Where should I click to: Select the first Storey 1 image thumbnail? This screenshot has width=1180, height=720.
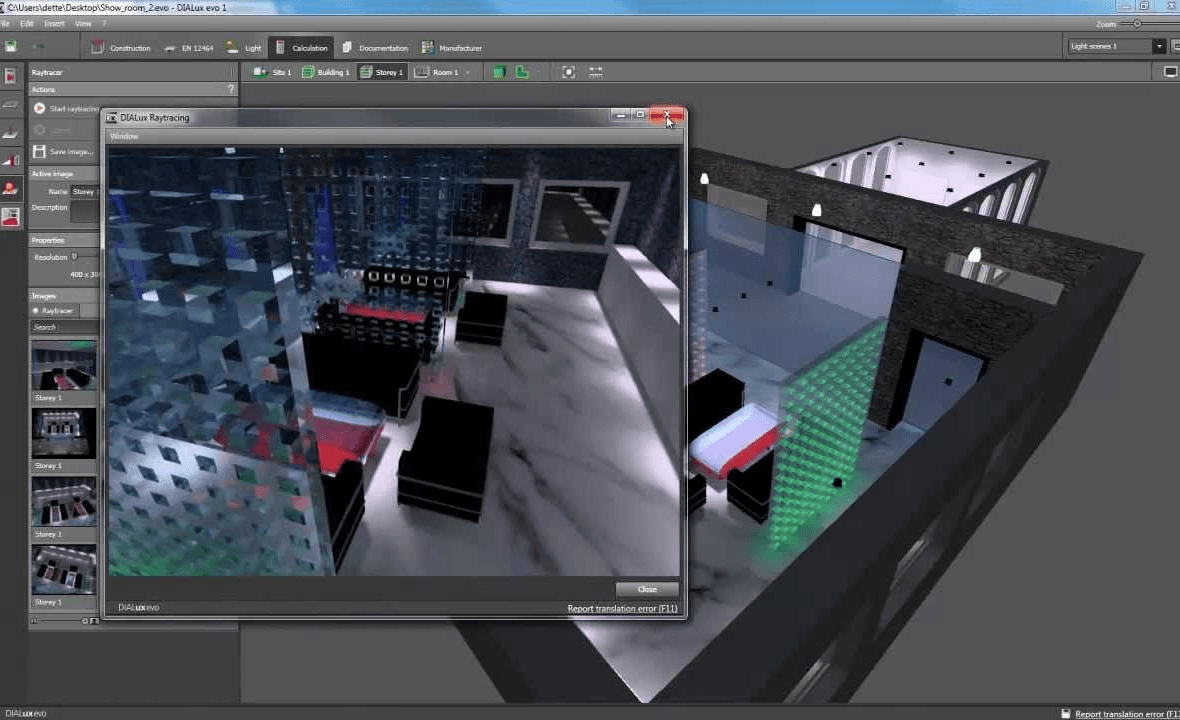click(x=64, y=365)
